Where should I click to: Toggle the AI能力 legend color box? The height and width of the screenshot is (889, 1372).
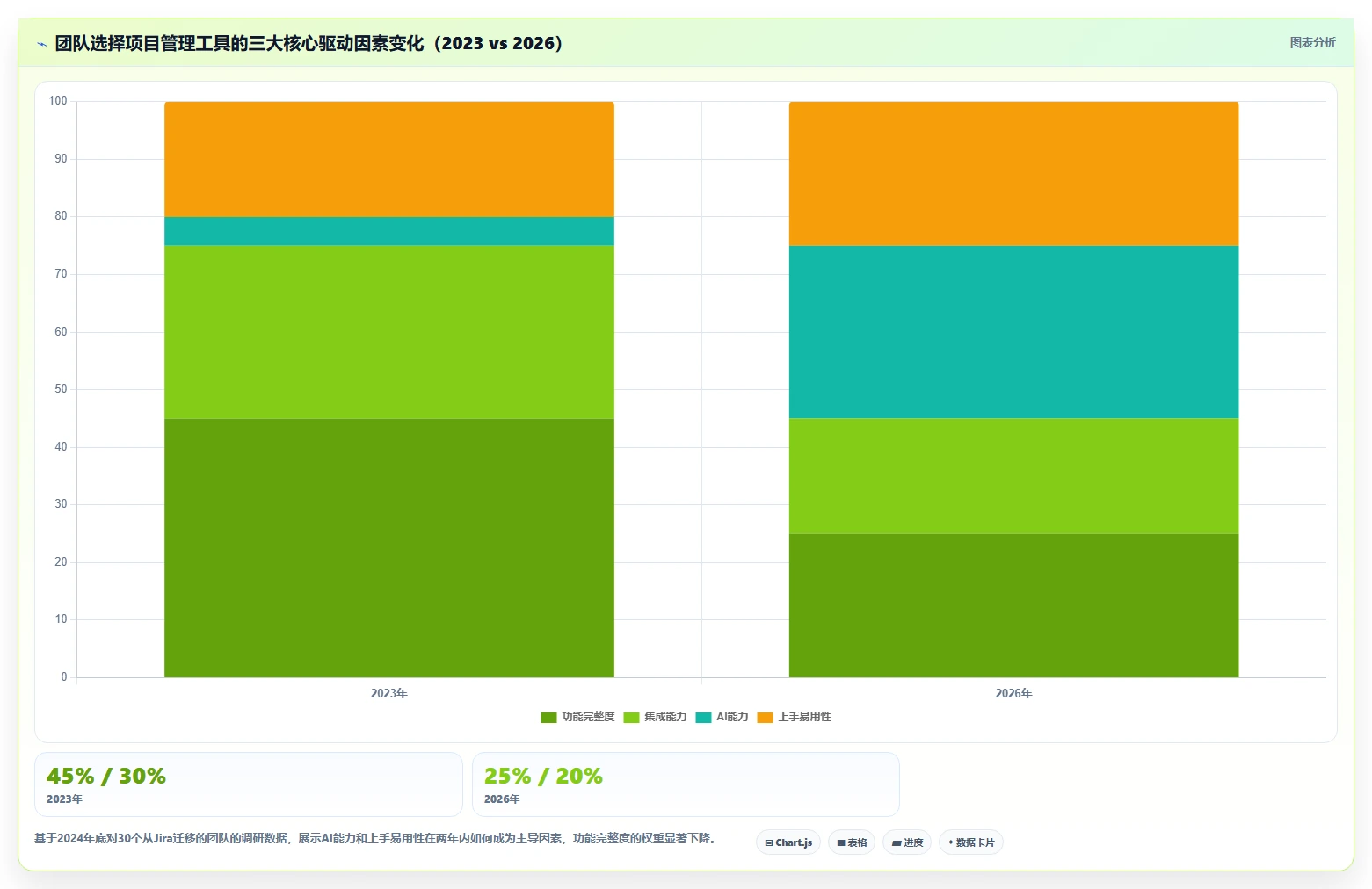coord(703,718)
